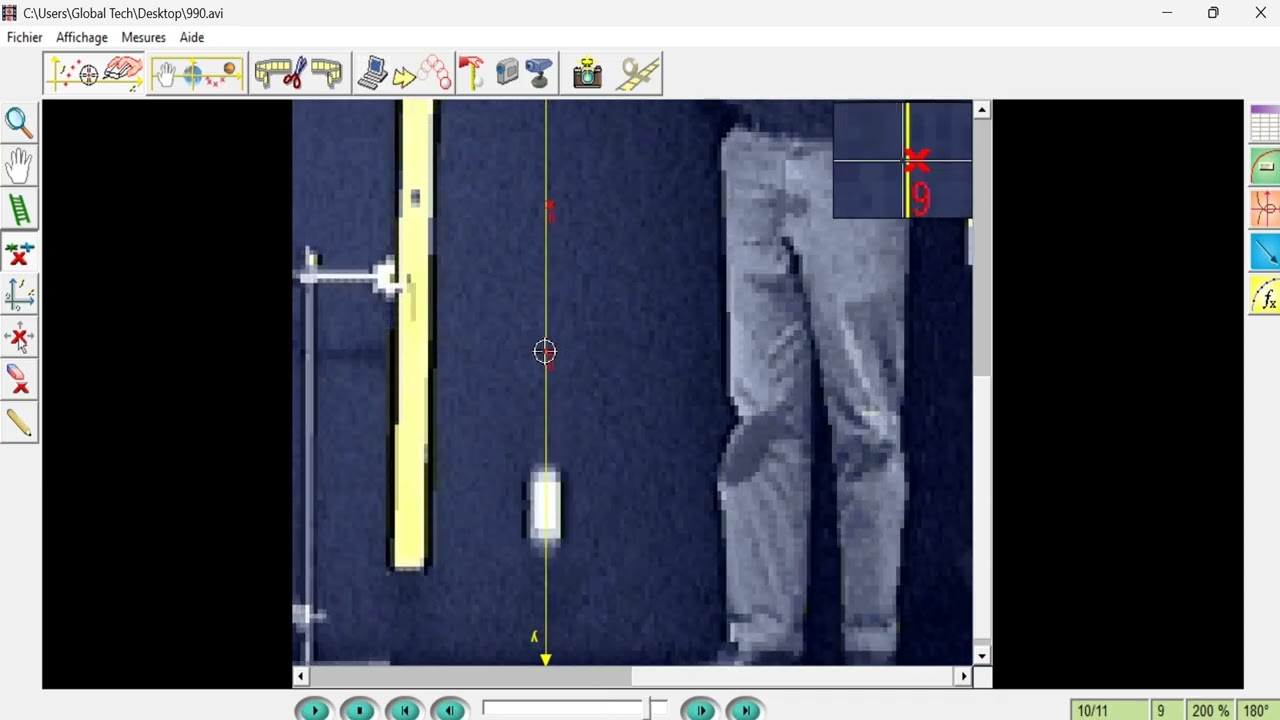Click the video view's down arrow
This screenshot has width=1280, height=720.
point(982,656)
